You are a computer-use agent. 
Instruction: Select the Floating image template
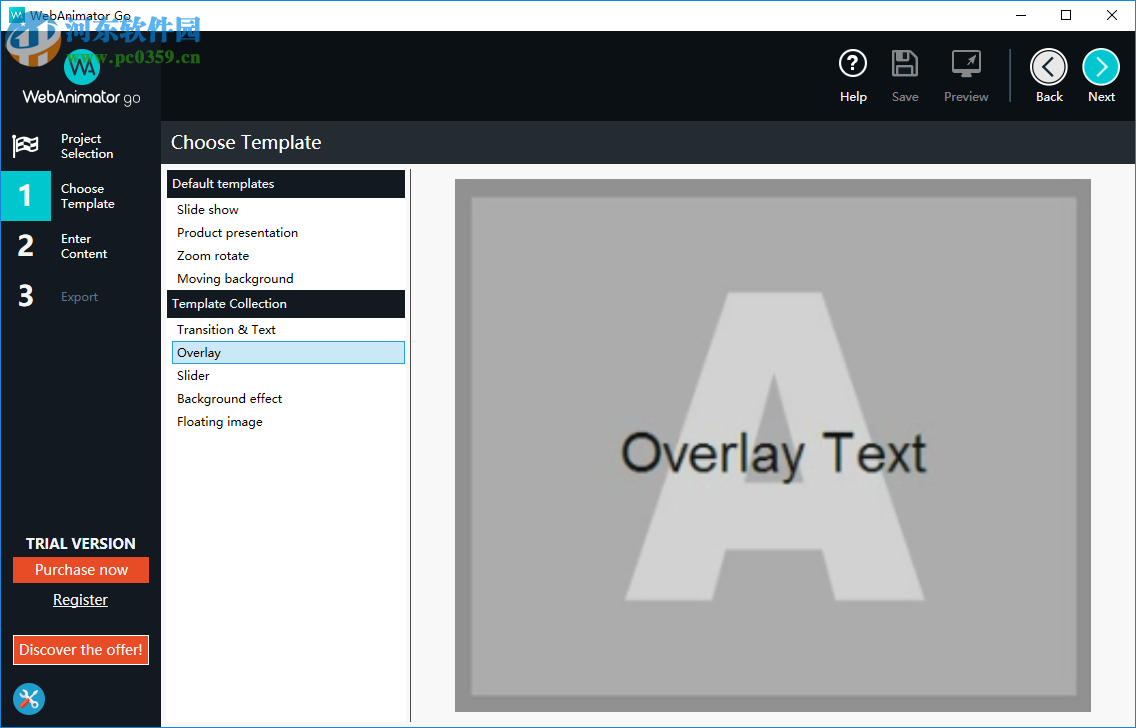pos(286,422)
